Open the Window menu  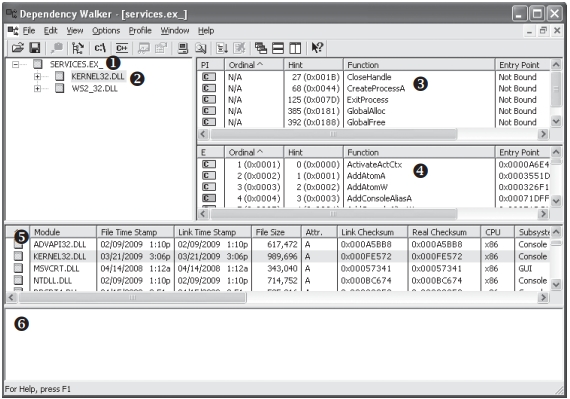tap(175, 31)
